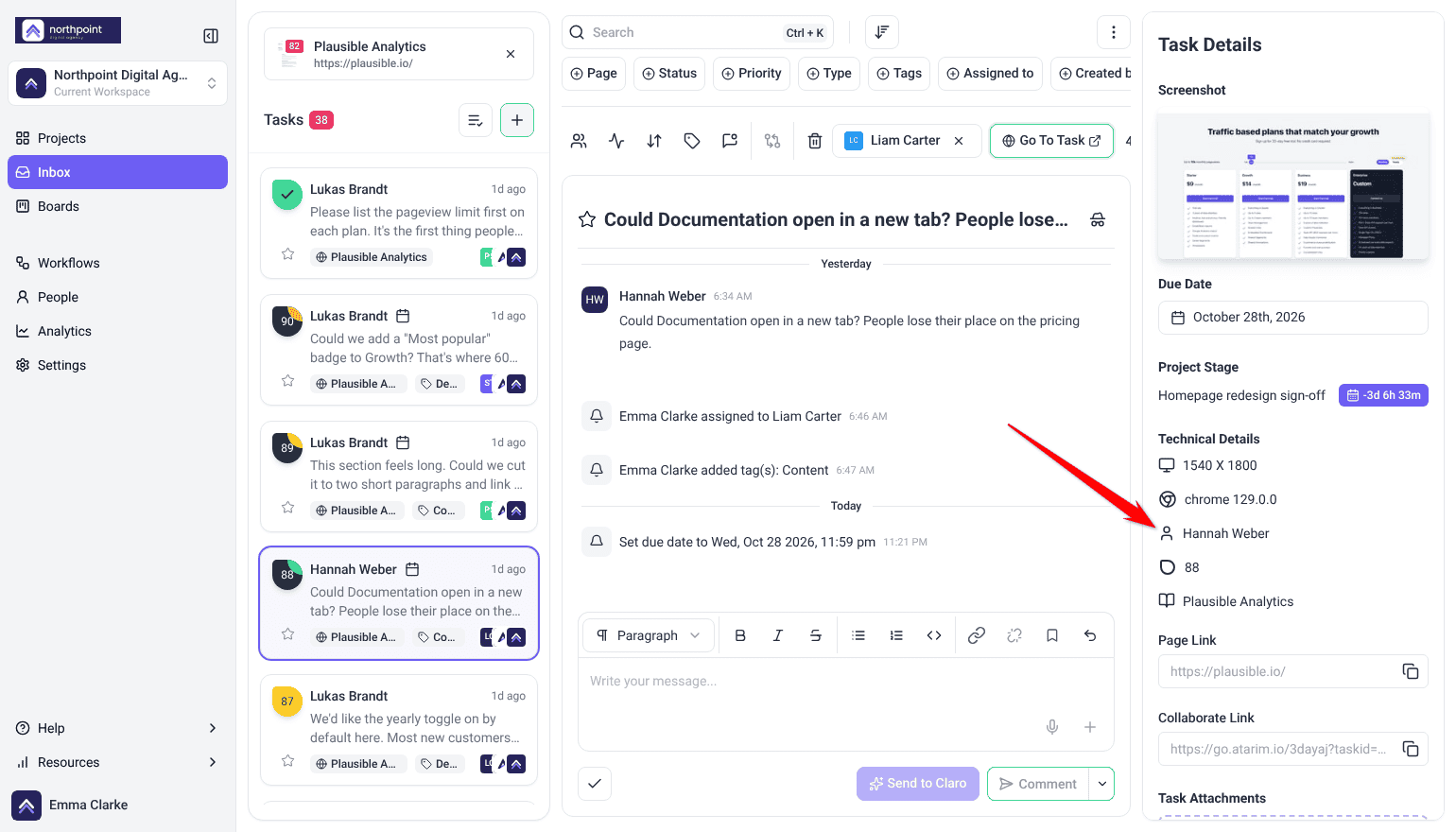Open Workflows from the sidebar
The image size is (1456, 832).
pyautogui.click(x=117, y=263)
